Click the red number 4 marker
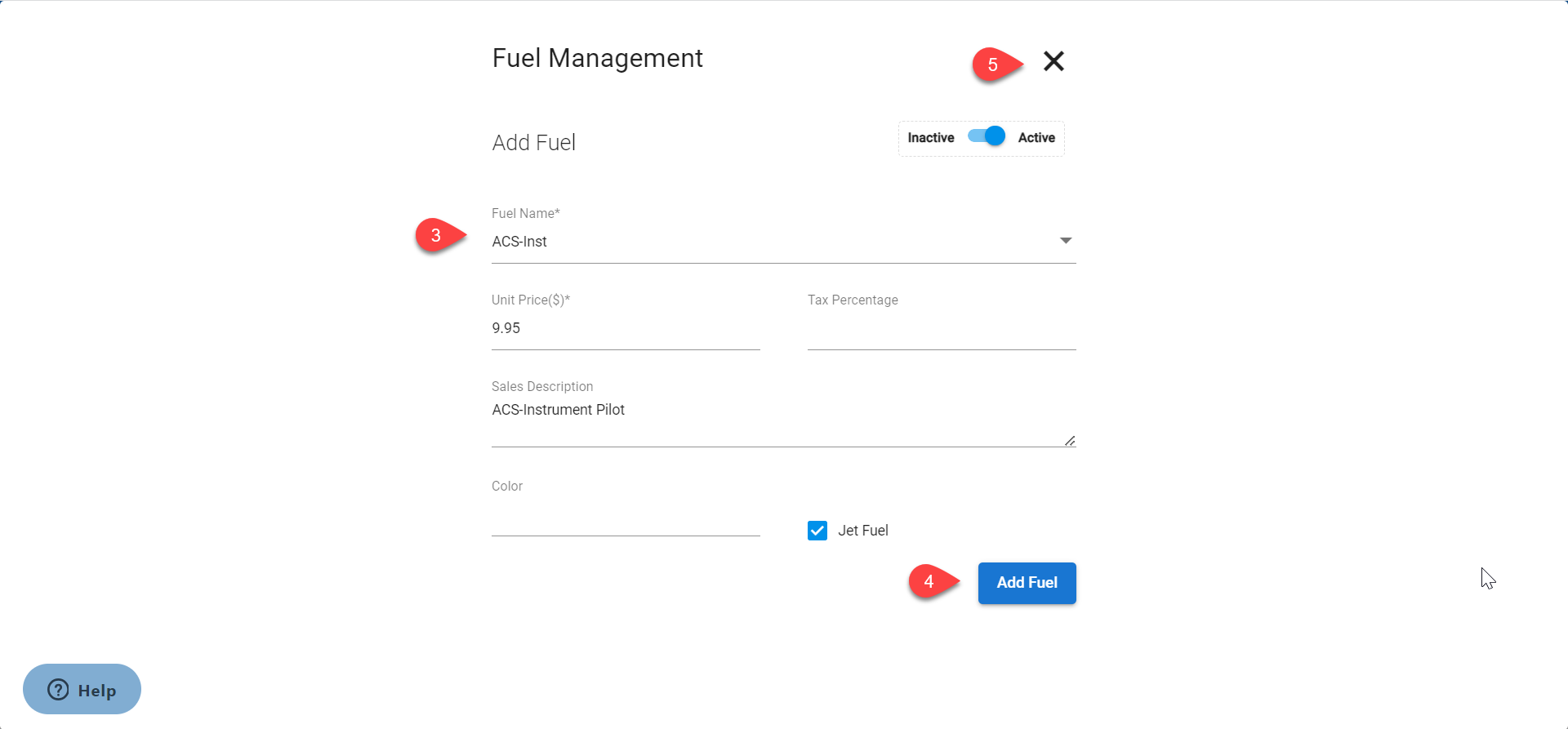This screenshot has height=729, width=1568. 929,582
